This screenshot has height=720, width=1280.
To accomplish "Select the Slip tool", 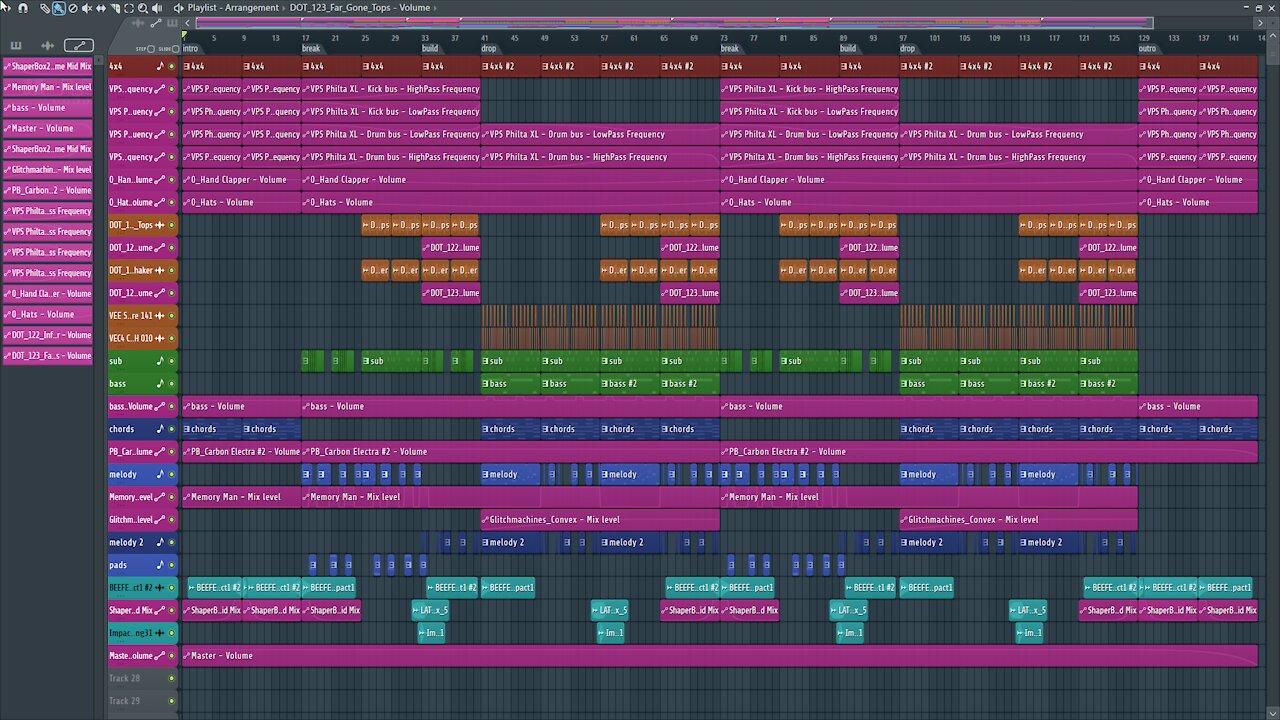I will click(x=101, y=8).
